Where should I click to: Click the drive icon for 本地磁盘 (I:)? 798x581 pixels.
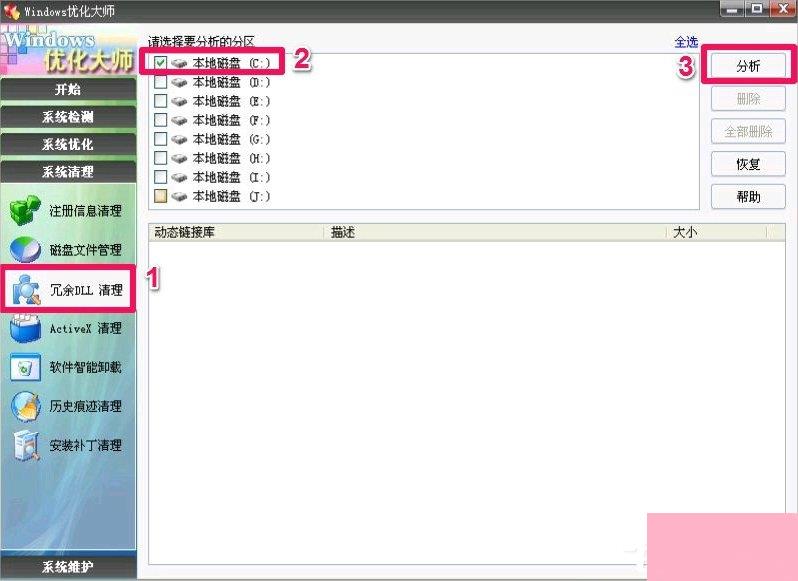pos(179,177)
